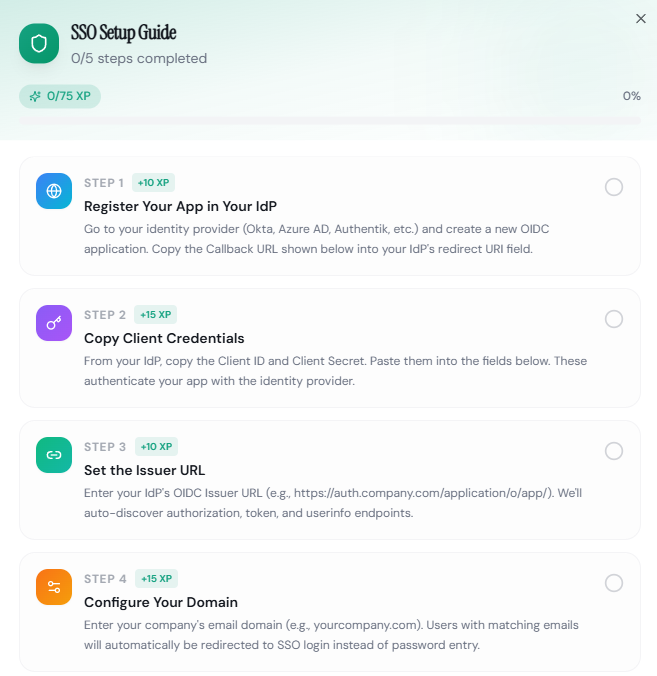Click the orange sliders icon for Step 4
The image size is (657, 676).
pos(54,587)
